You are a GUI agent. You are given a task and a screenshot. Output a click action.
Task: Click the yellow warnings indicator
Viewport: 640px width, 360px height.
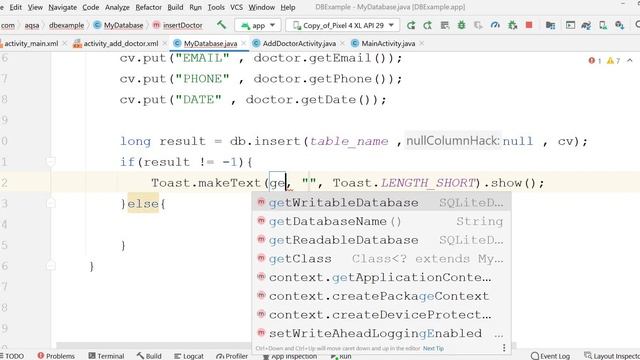[x=613, y=61]
